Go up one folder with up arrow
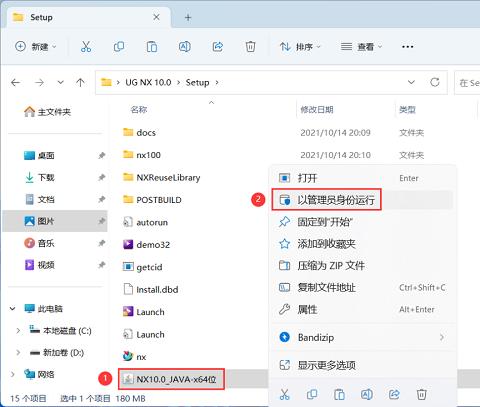 coord(80,82)
